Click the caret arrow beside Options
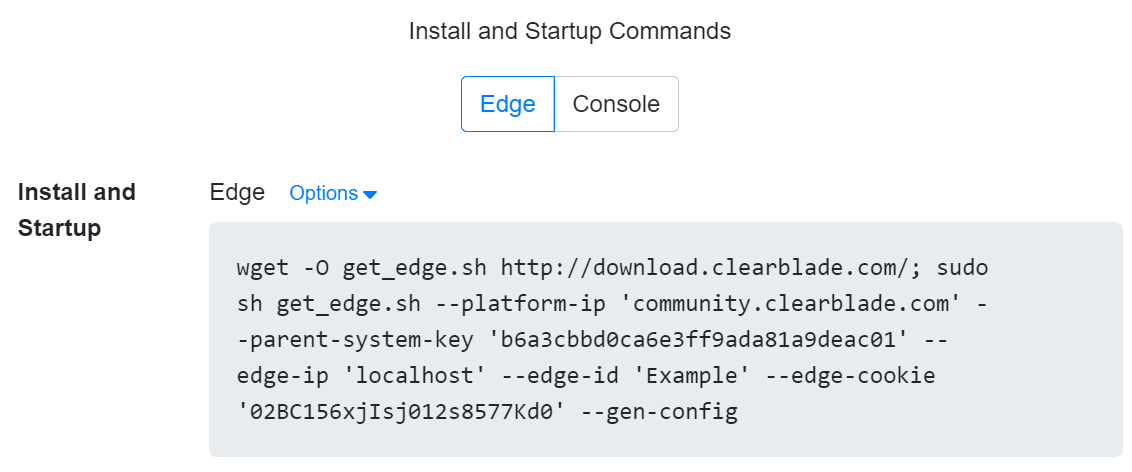Image resolution: width=1132 pixels, height=472 pixels. coord(370,195)
